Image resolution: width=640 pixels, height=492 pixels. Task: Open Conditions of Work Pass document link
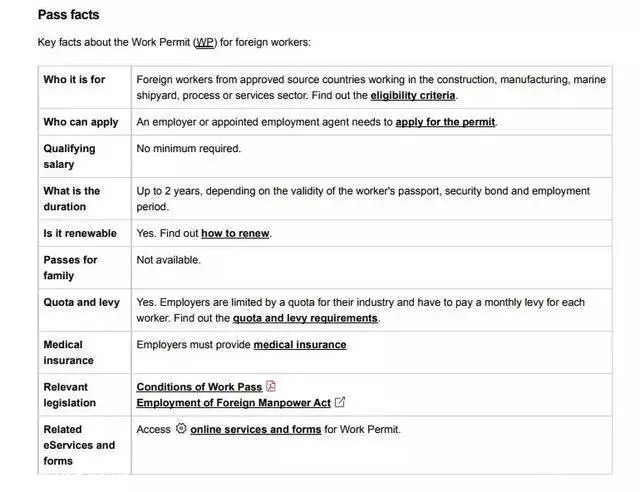199,387
